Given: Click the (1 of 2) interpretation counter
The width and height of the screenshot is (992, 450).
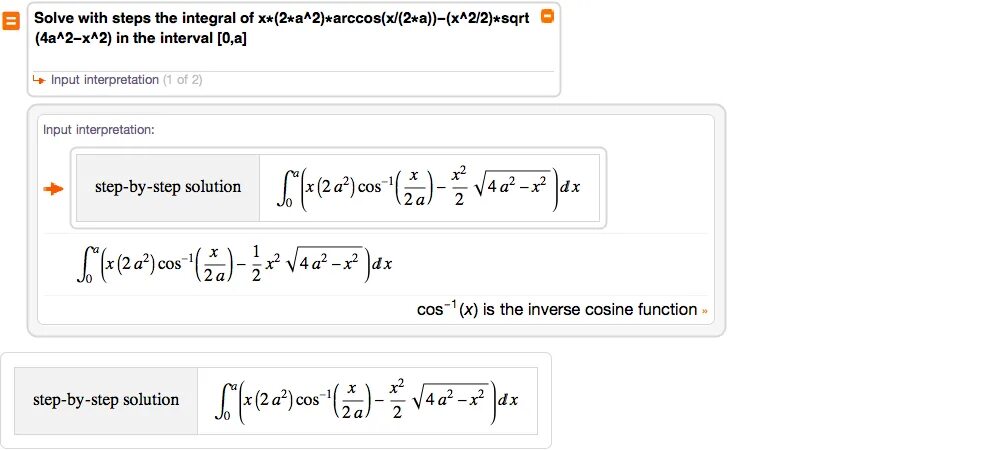Looking at the screenshot, I should tap(182, 80).
